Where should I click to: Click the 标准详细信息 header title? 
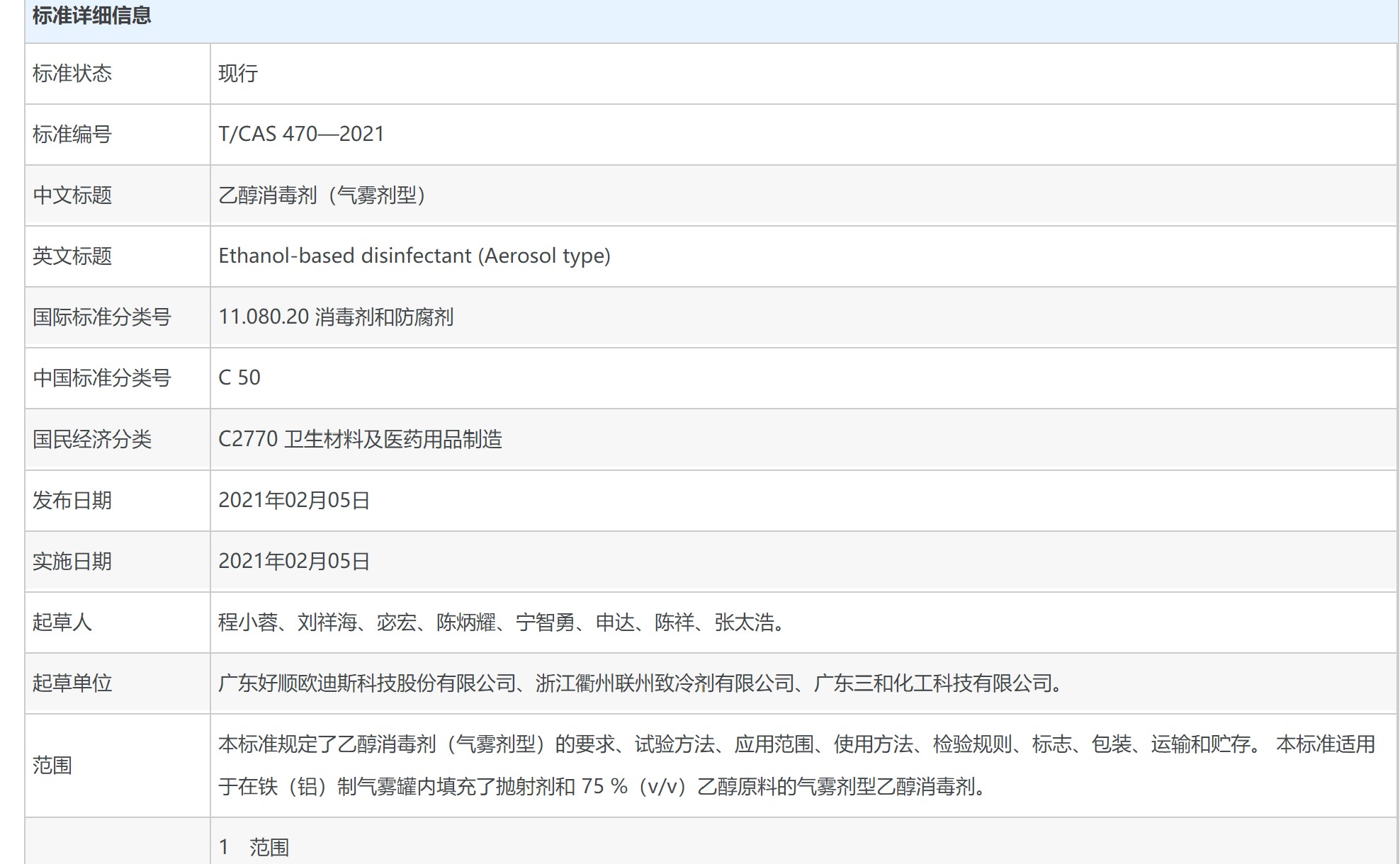point(91,16)
